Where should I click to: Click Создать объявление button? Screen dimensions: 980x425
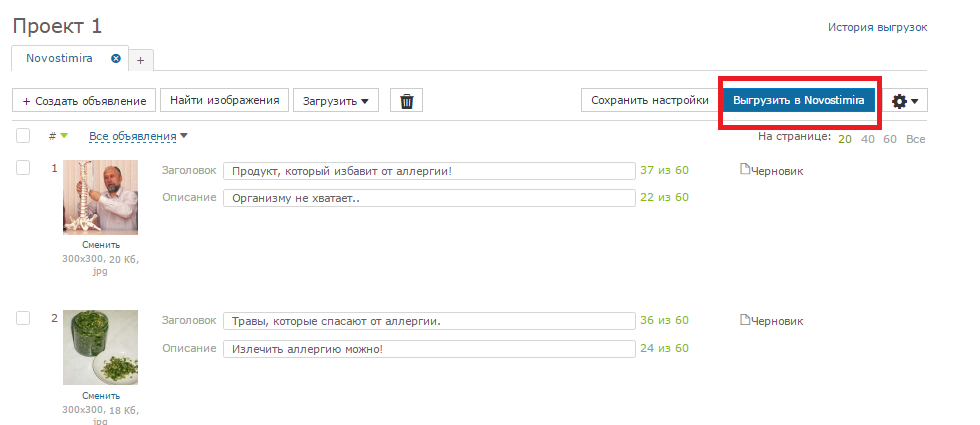[x=84, y=101]
